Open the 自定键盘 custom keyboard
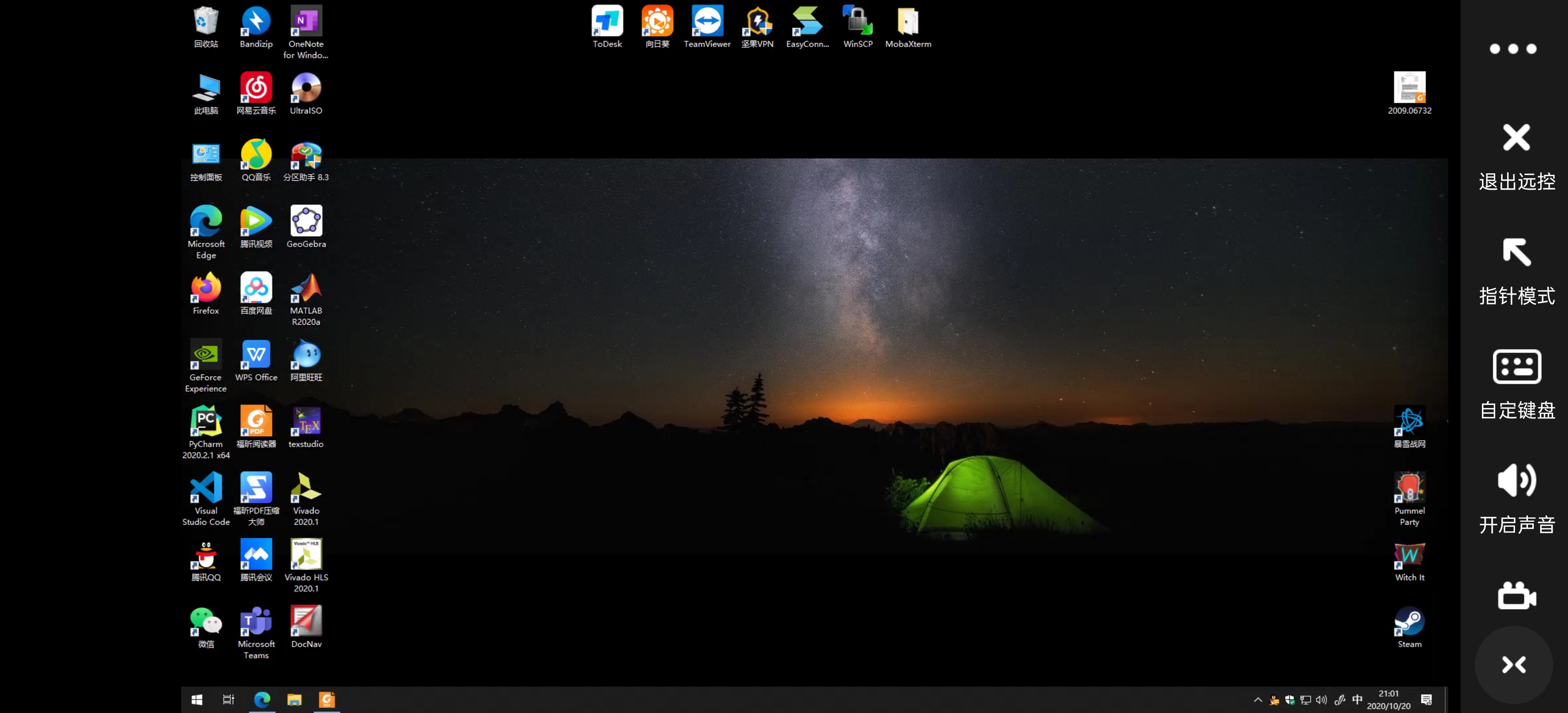The height and width of the screenshot is (713, 1568). point(1516,385)
